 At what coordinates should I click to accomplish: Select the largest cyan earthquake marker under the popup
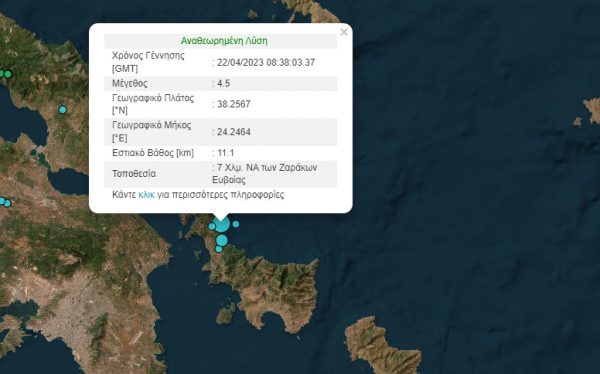[x=222, y=224]
